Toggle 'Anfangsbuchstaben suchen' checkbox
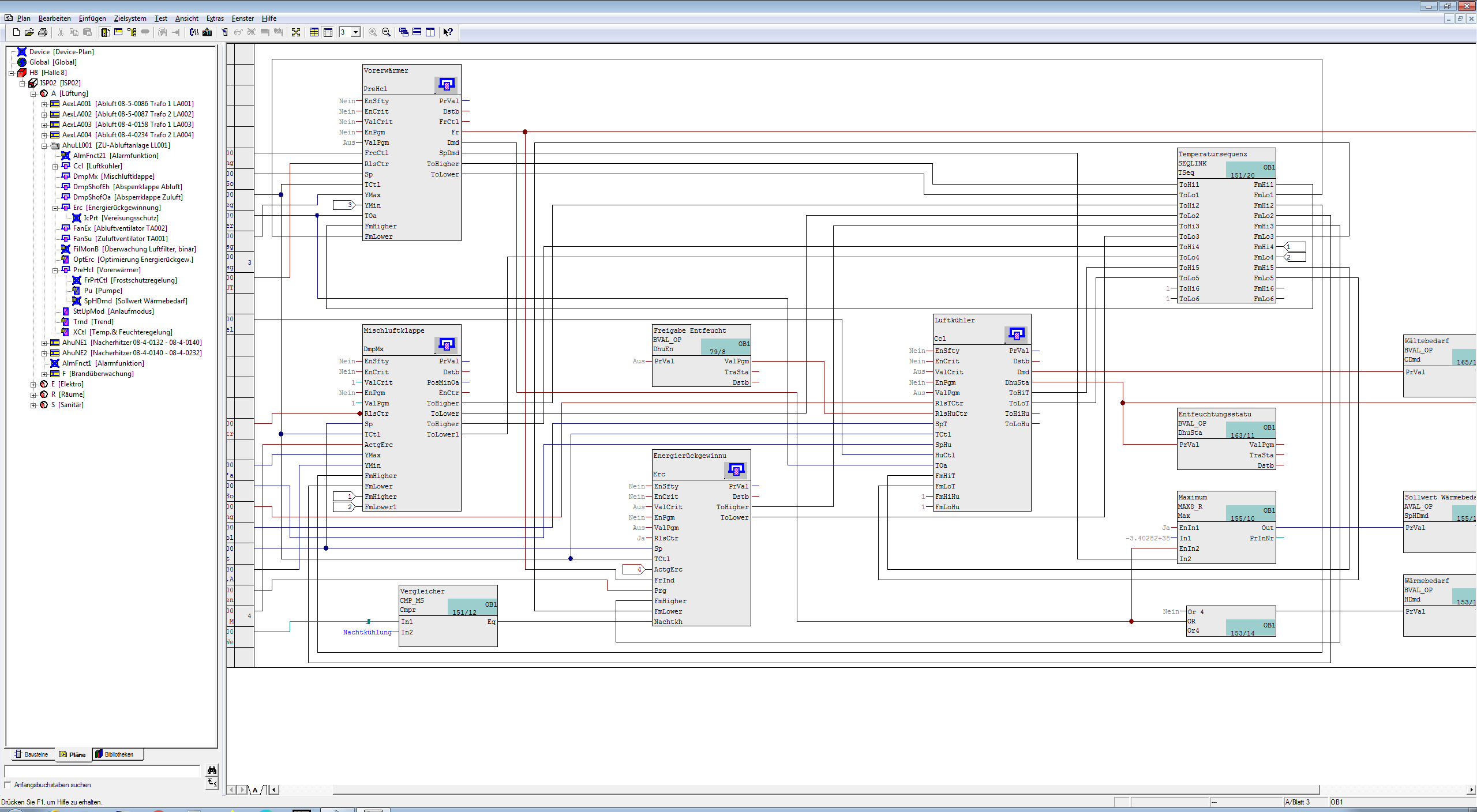The height and width of the screenshot is (812, 1477). click(8, 785)
